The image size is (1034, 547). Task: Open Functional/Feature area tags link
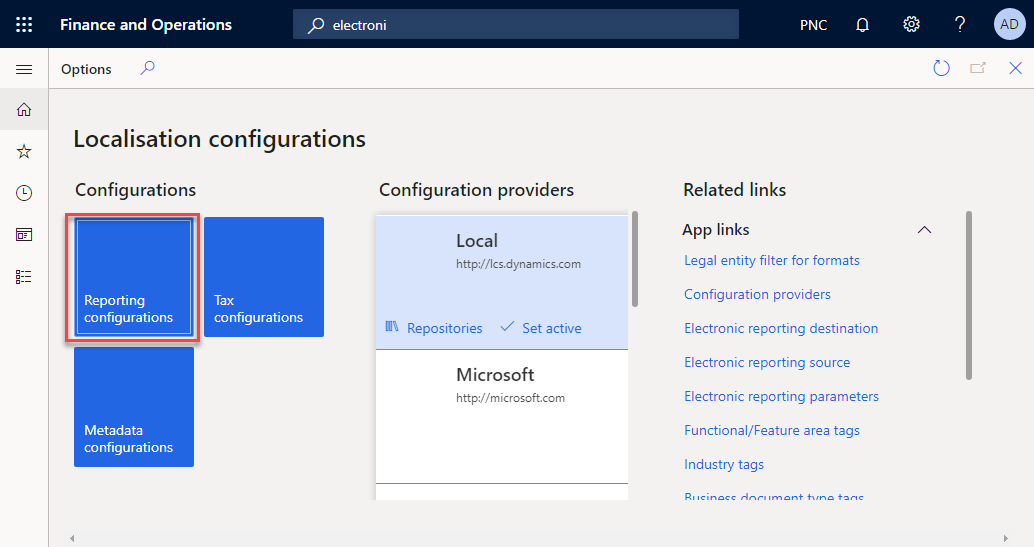point(772,430)
